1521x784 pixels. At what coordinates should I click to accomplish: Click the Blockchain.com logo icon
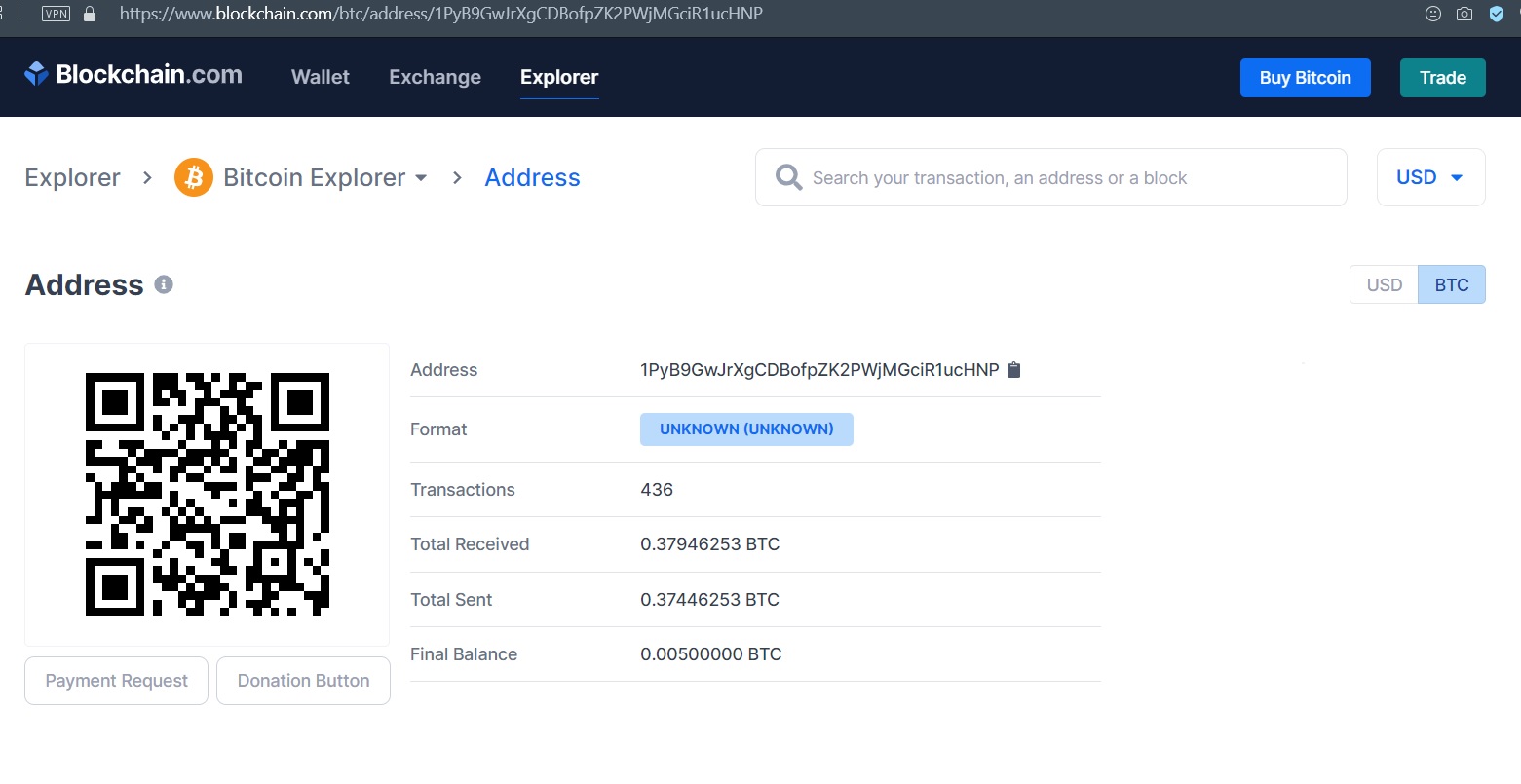coord(36,74)
